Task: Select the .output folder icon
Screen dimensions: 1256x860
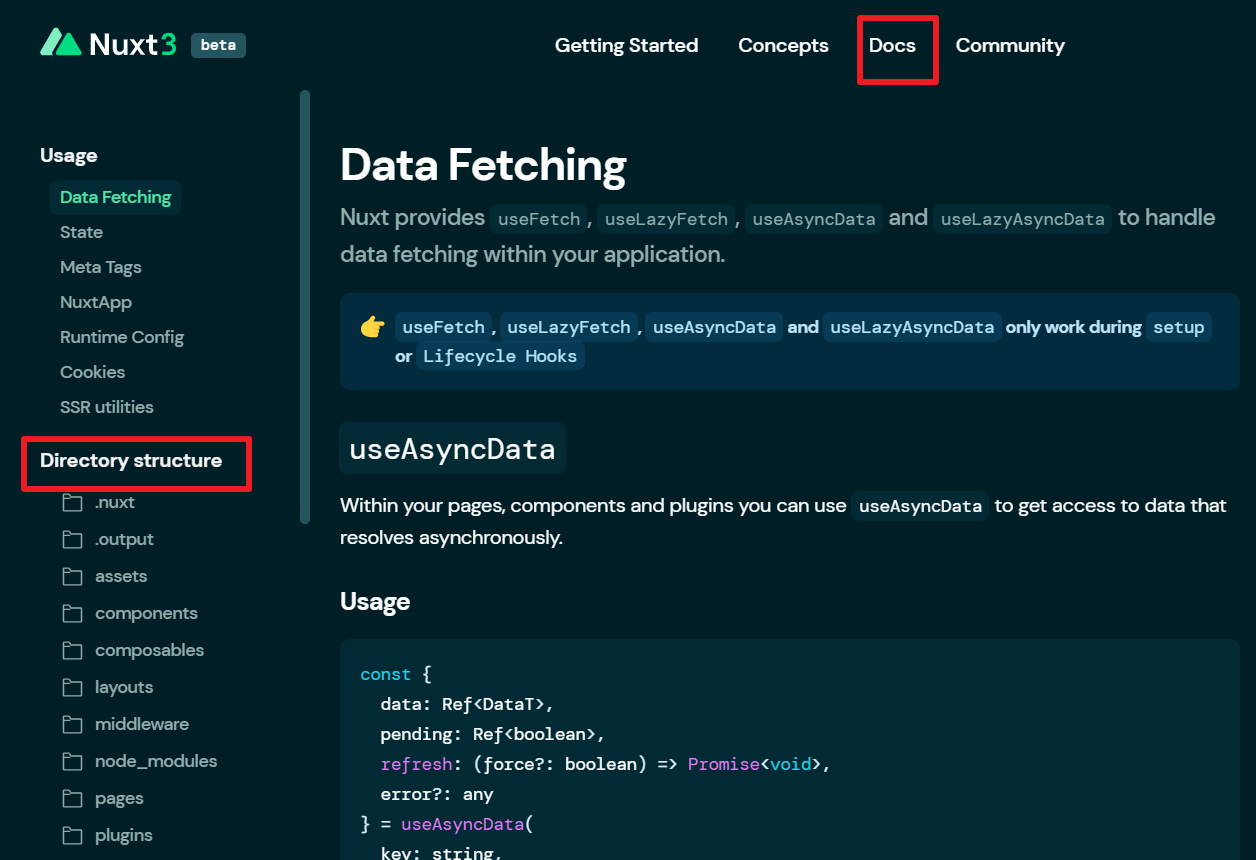Action: pyautogui.click(x=72, y=539)
